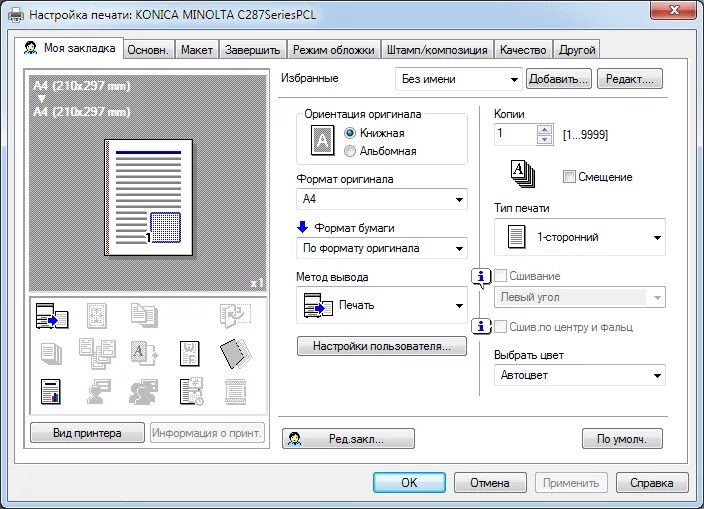Click the page margin arrows icon in the settings grid
The height and width of the screenshot is (509, 704).
(x=97, y=316)
